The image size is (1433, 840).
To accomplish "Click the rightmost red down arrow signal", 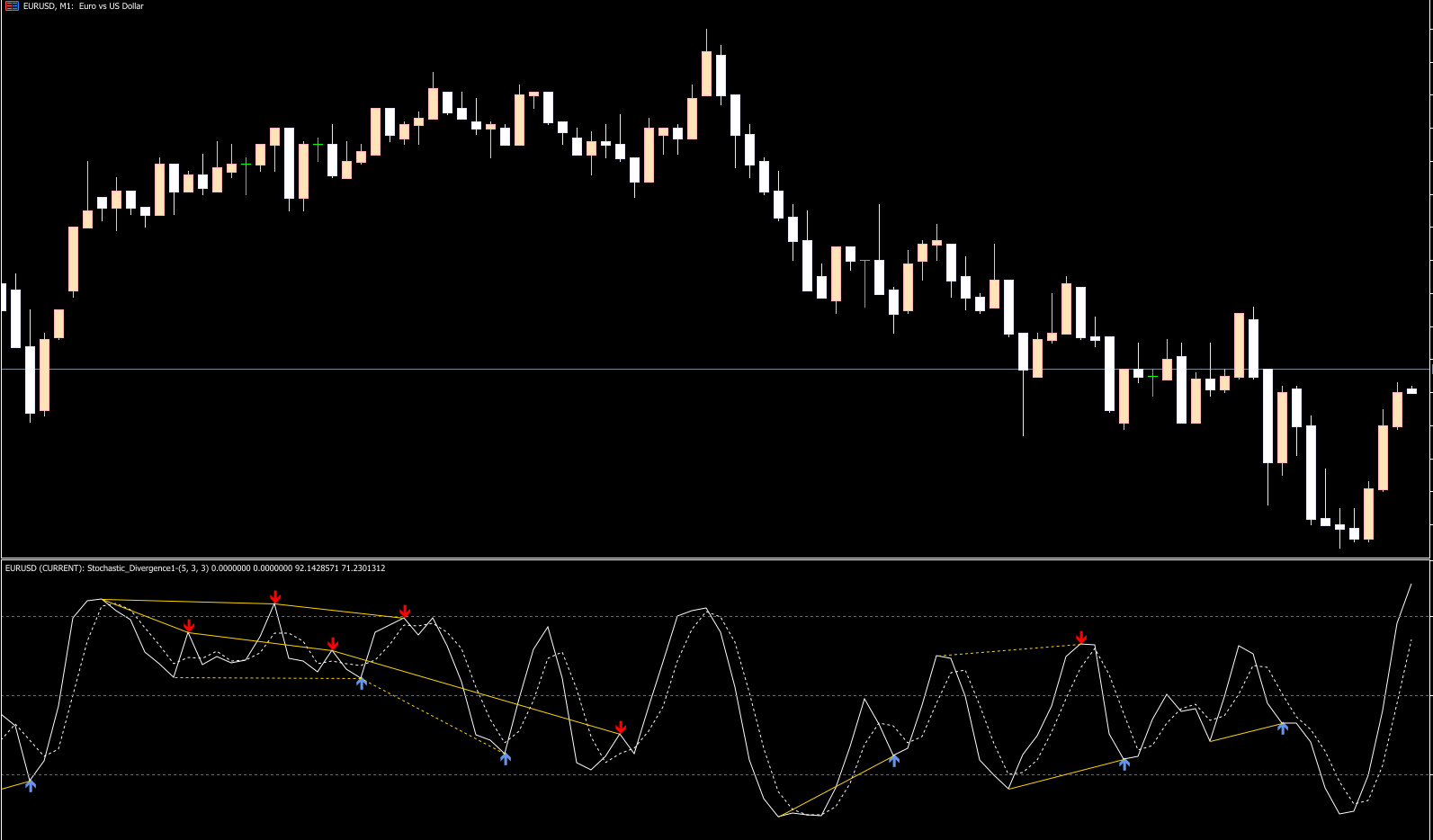I will point(1081,638).
